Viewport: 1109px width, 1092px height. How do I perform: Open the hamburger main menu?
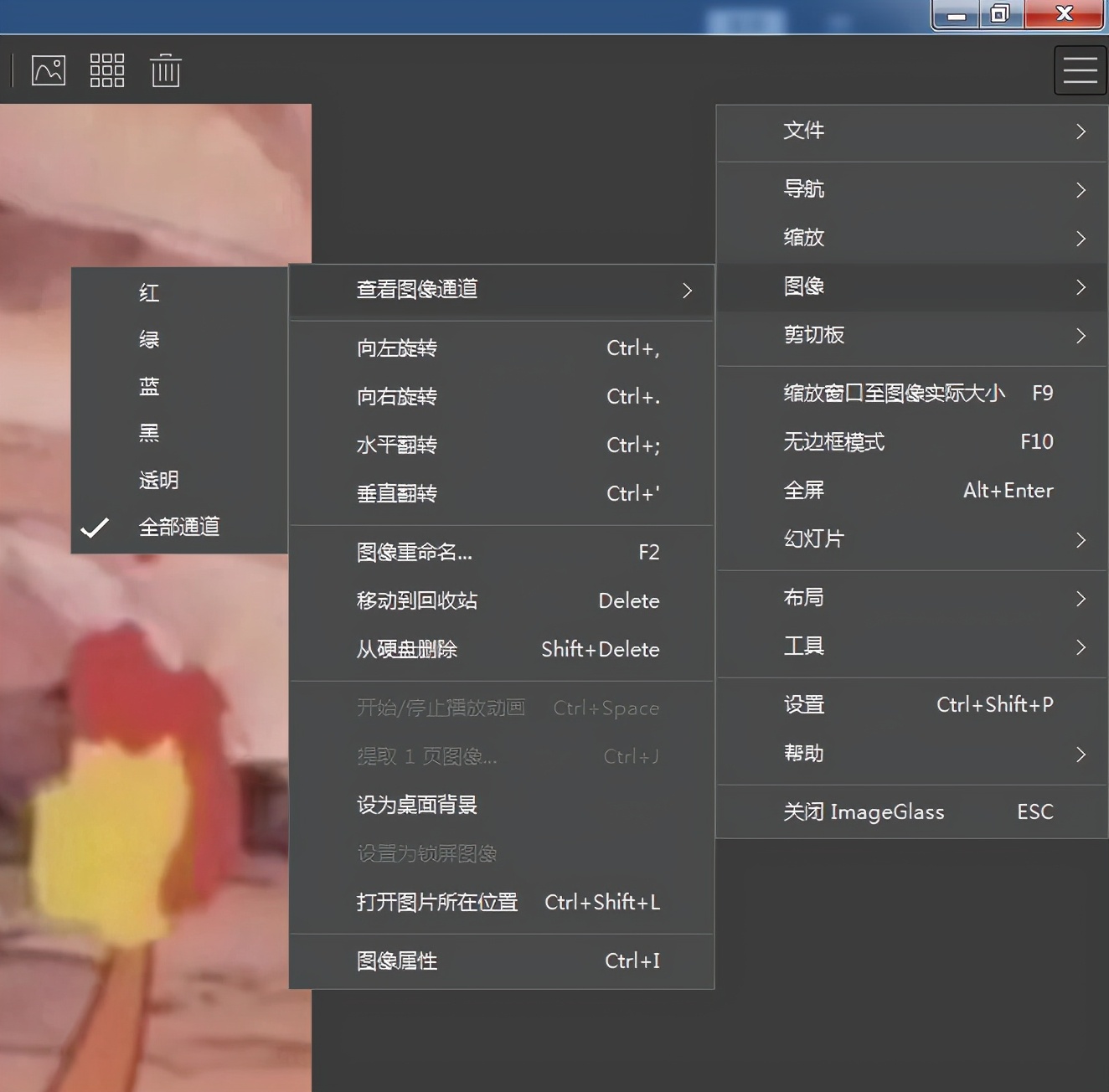pos(1079,70)
